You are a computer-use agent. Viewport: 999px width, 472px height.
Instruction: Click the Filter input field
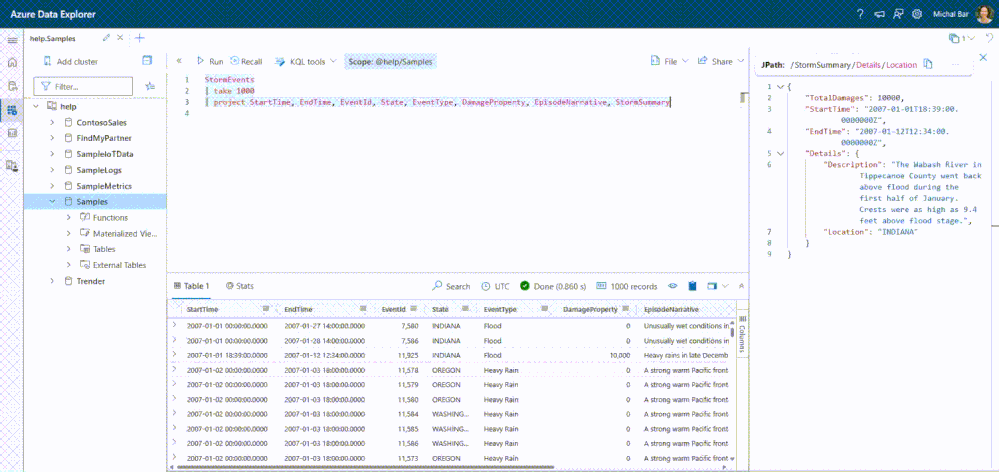point(83,86)
